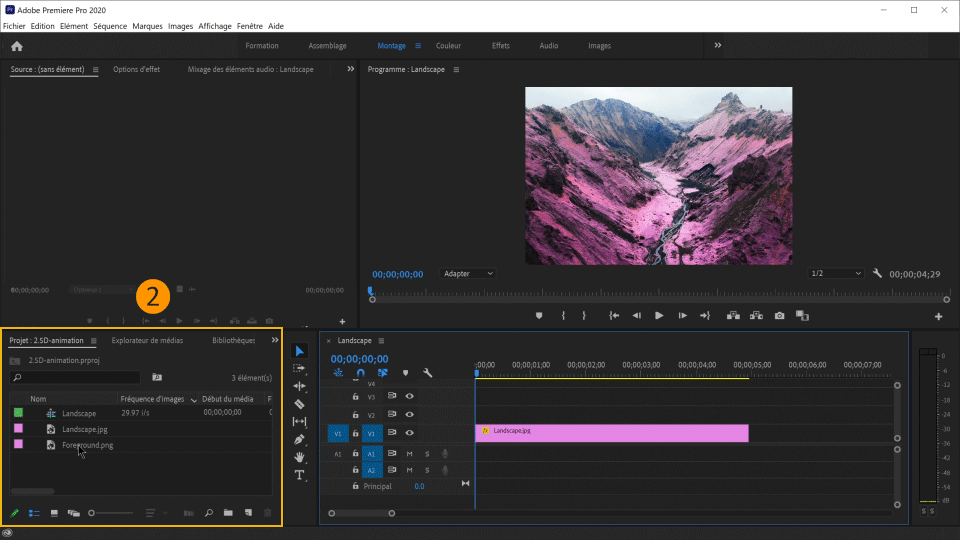Select the Pen tool
The width and height of the screenshot is (960, 540).
click(299, 439)
